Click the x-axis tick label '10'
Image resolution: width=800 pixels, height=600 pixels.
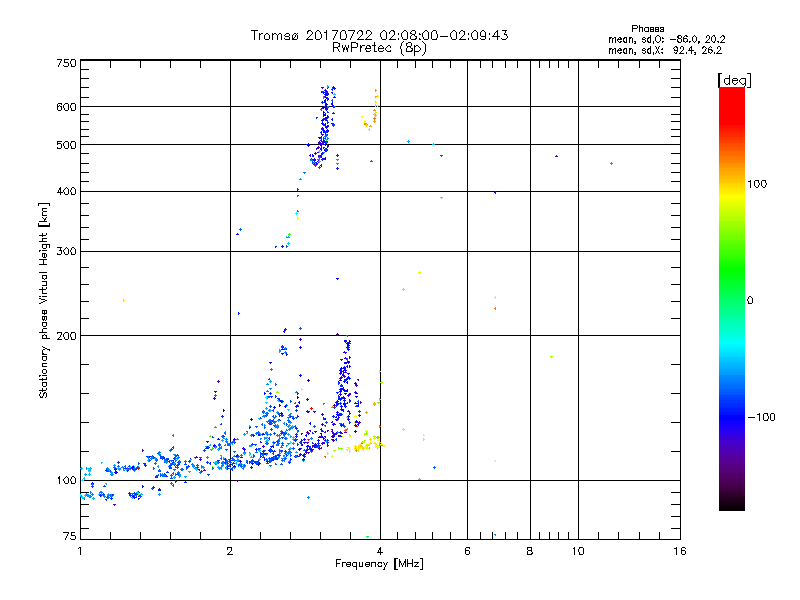[578, 551]
